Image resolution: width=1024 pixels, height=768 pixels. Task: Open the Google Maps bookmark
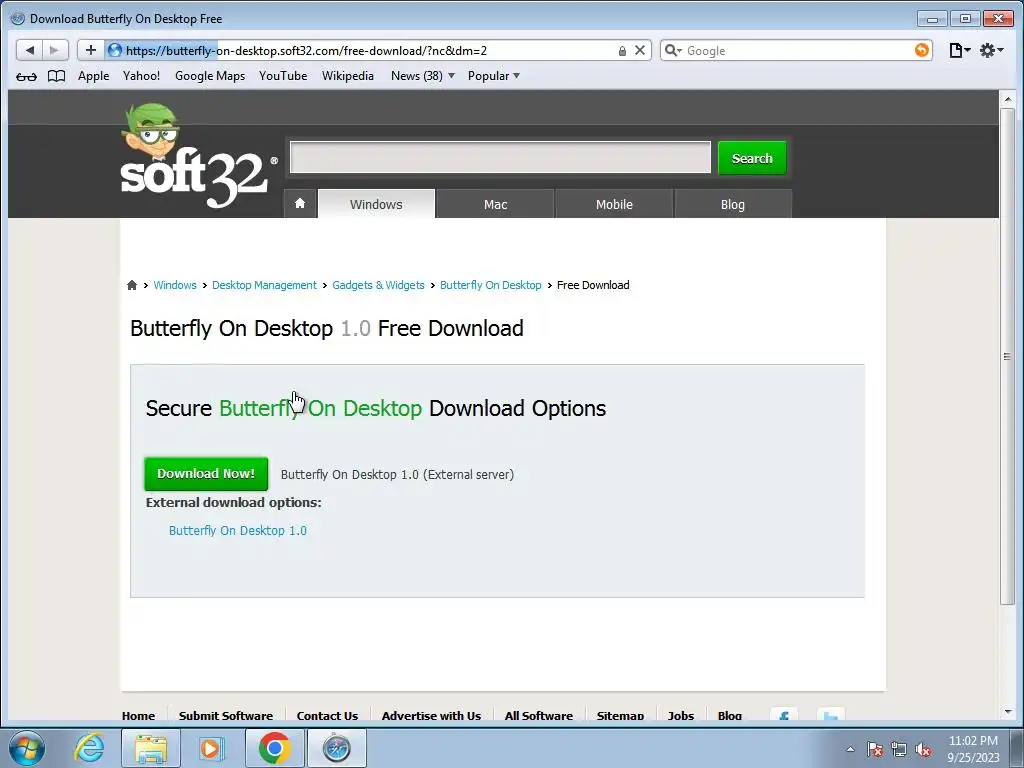pyautogui.click(x=210, y=76)
